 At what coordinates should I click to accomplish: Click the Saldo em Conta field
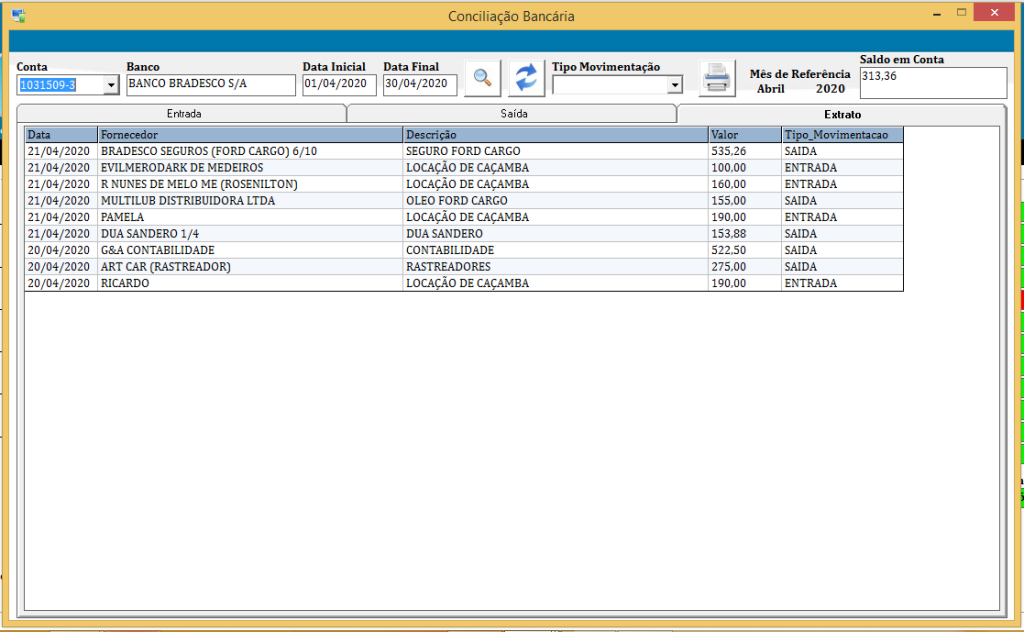coord(932,82)
